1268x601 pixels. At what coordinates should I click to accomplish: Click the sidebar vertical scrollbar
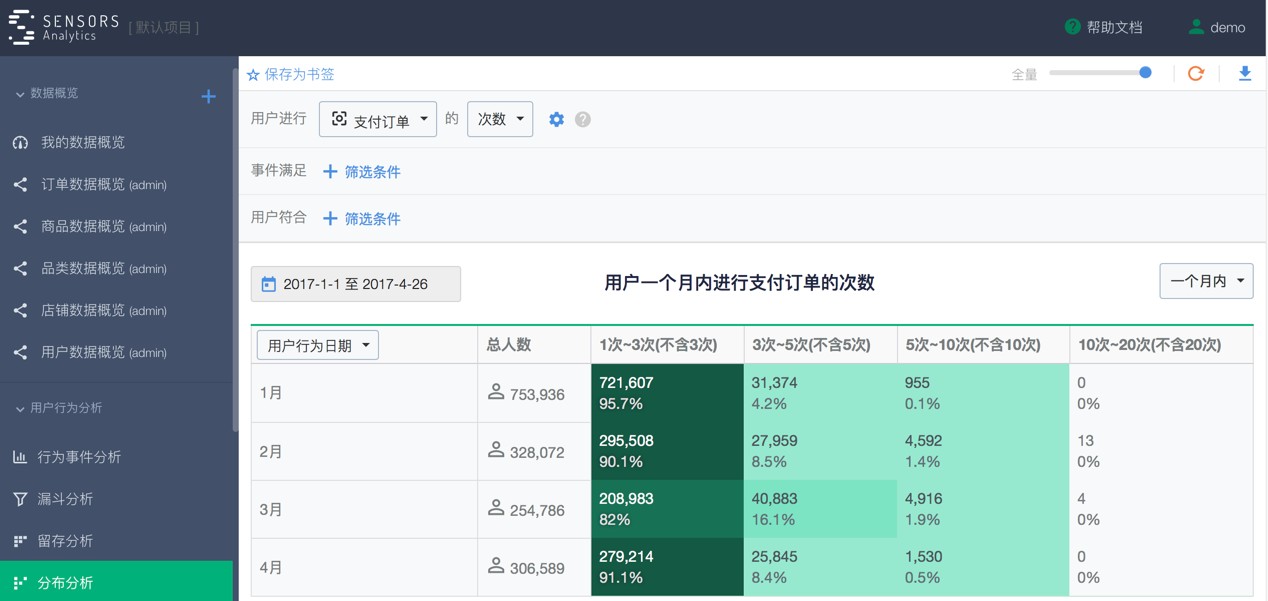pos(235,250)
